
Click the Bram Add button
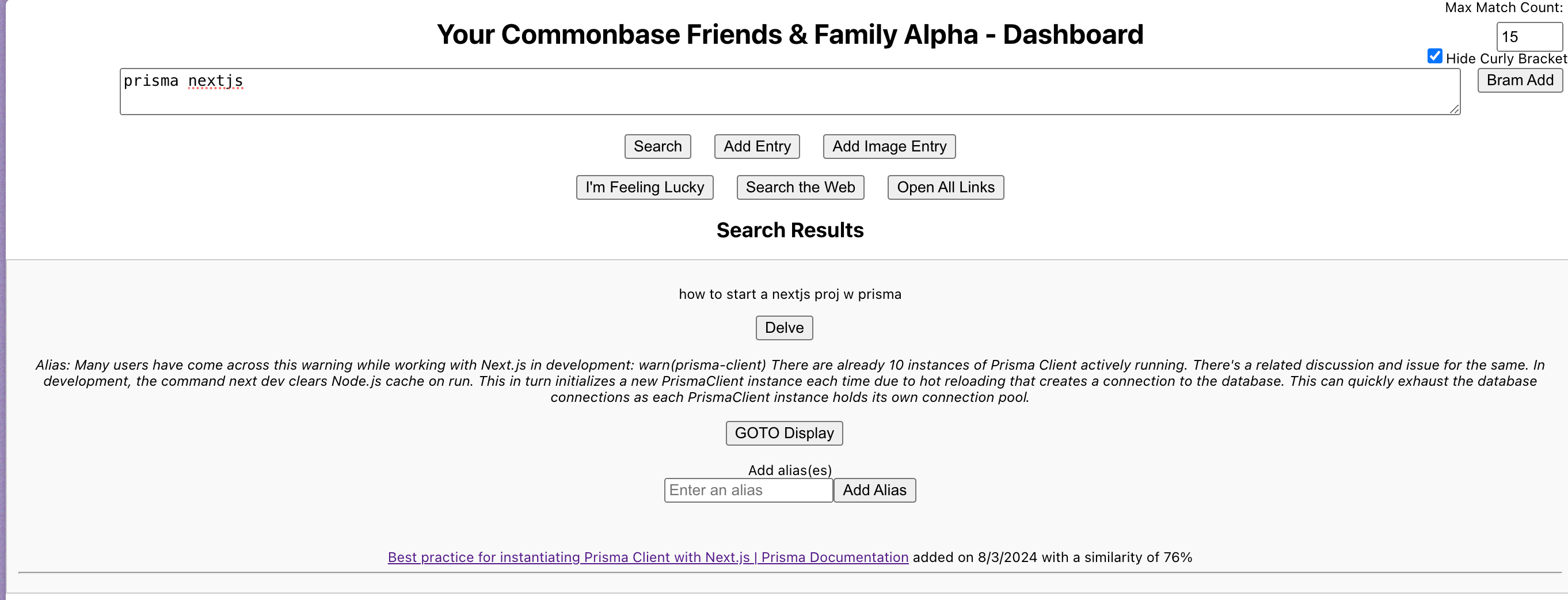[x=1519, y=81]
